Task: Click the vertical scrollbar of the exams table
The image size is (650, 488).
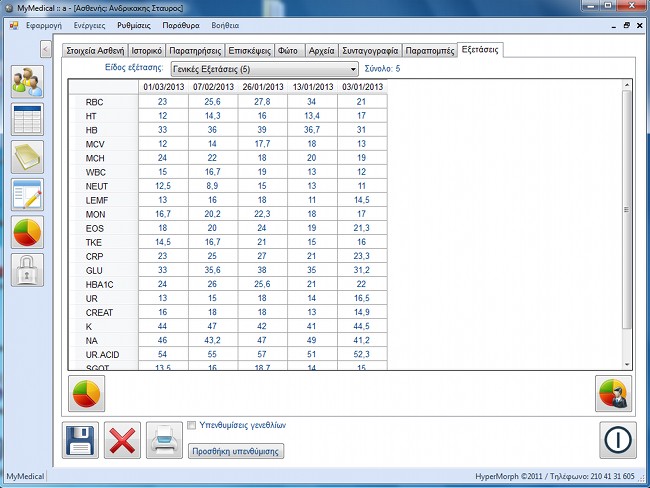Action: point(627,220)
